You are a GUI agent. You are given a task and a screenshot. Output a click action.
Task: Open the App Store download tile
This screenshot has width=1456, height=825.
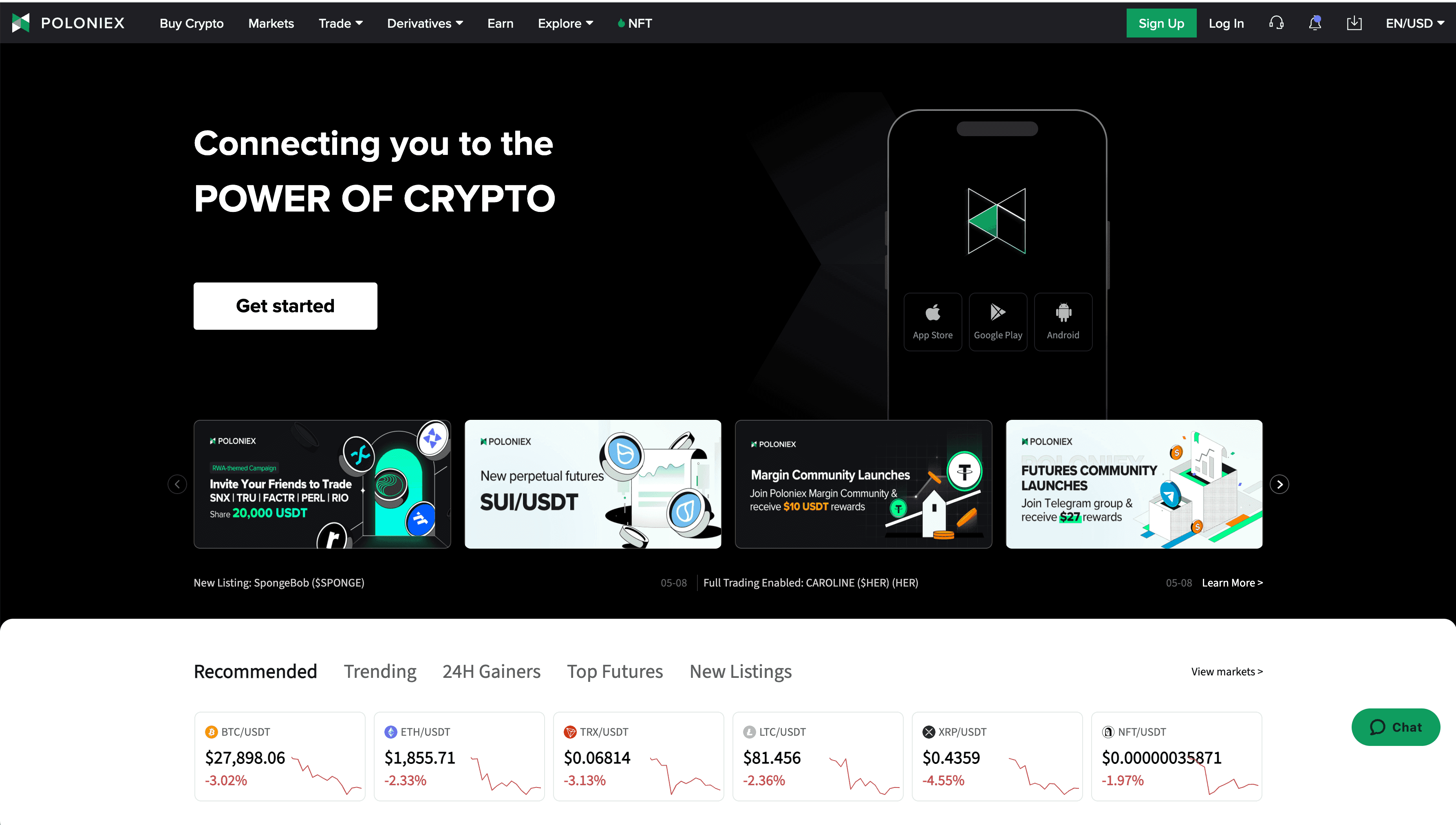coord(933,322)
